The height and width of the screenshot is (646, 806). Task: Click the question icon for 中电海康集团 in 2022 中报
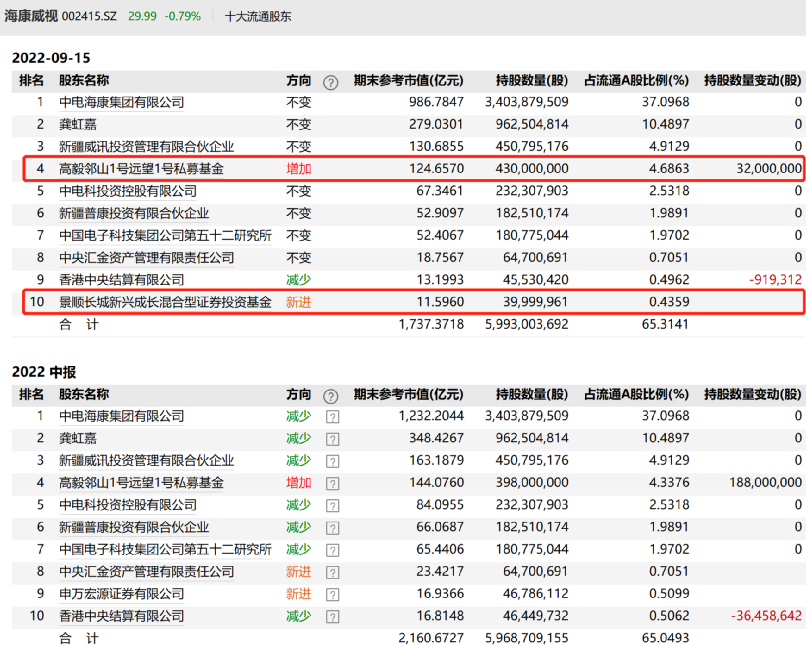331,416
